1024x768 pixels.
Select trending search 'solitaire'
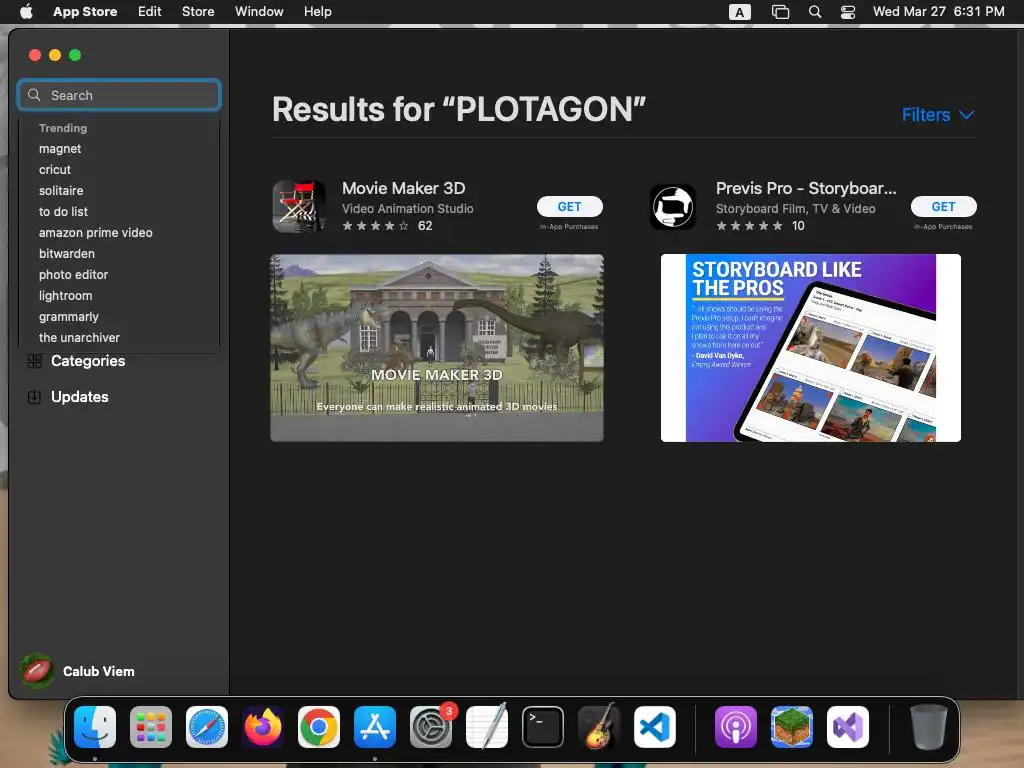click(61, 191)
